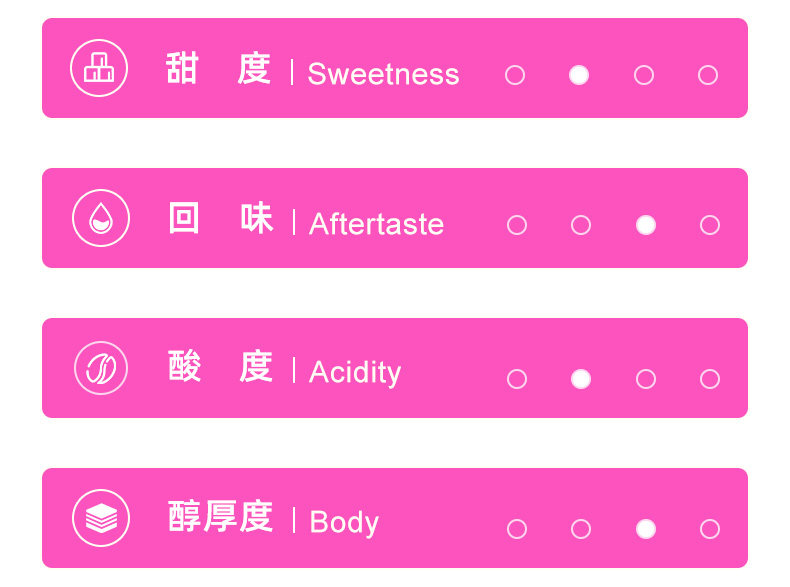Click the sugar cubes Sweetness icon

click(x=99, y=68)
